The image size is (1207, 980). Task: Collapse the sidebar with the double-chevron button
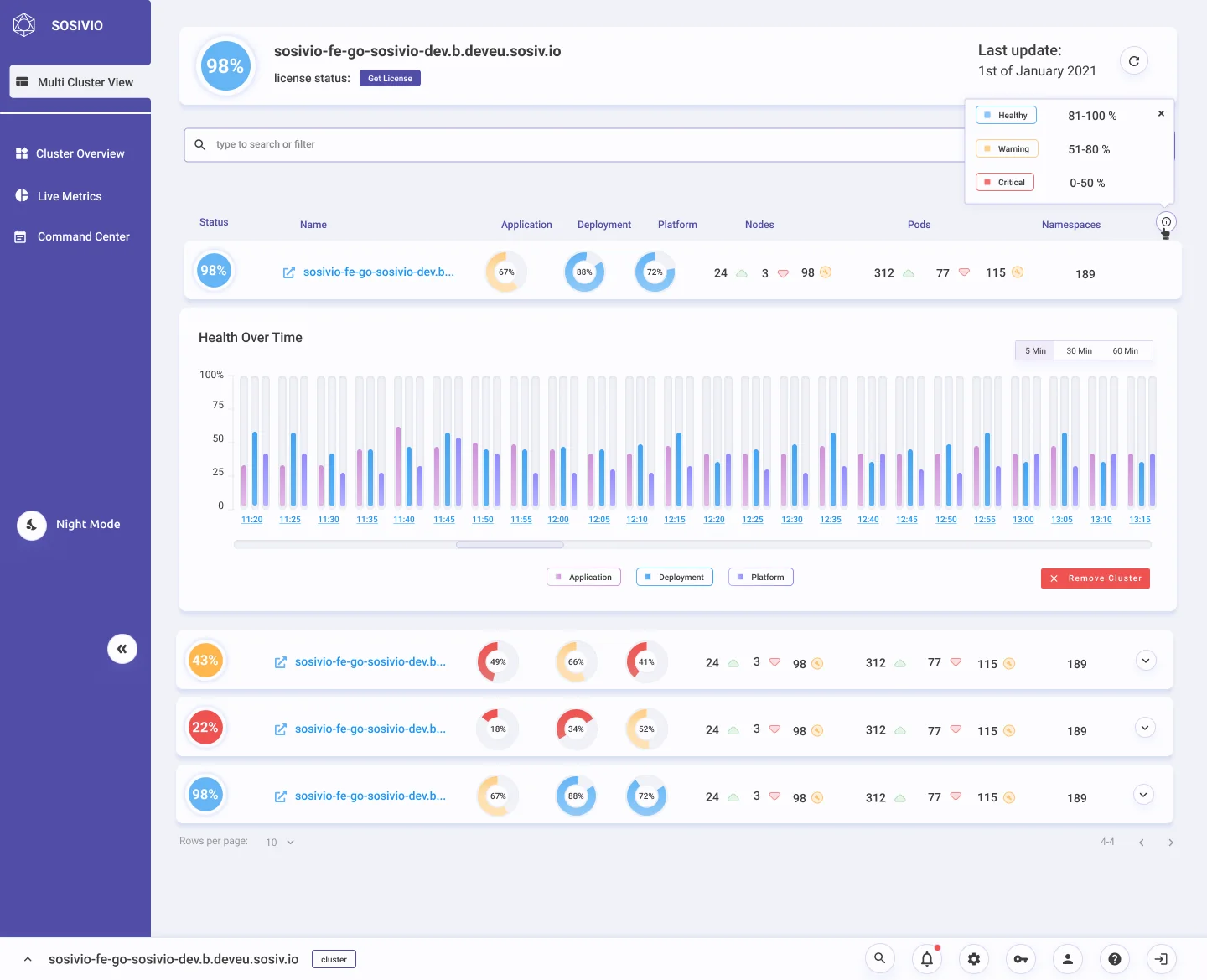[x=122, y=649]
